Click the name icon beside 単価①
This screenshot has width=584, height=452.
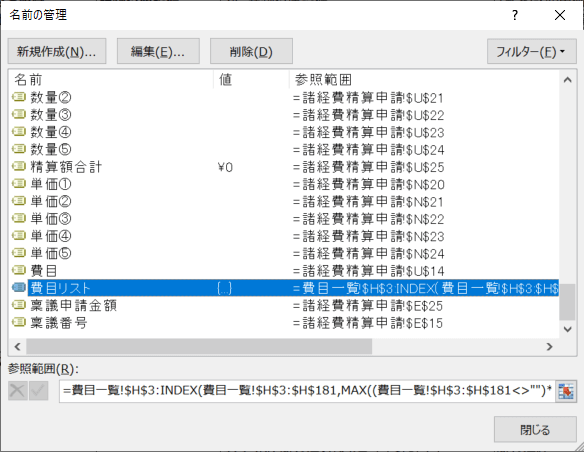pos(19,184)
